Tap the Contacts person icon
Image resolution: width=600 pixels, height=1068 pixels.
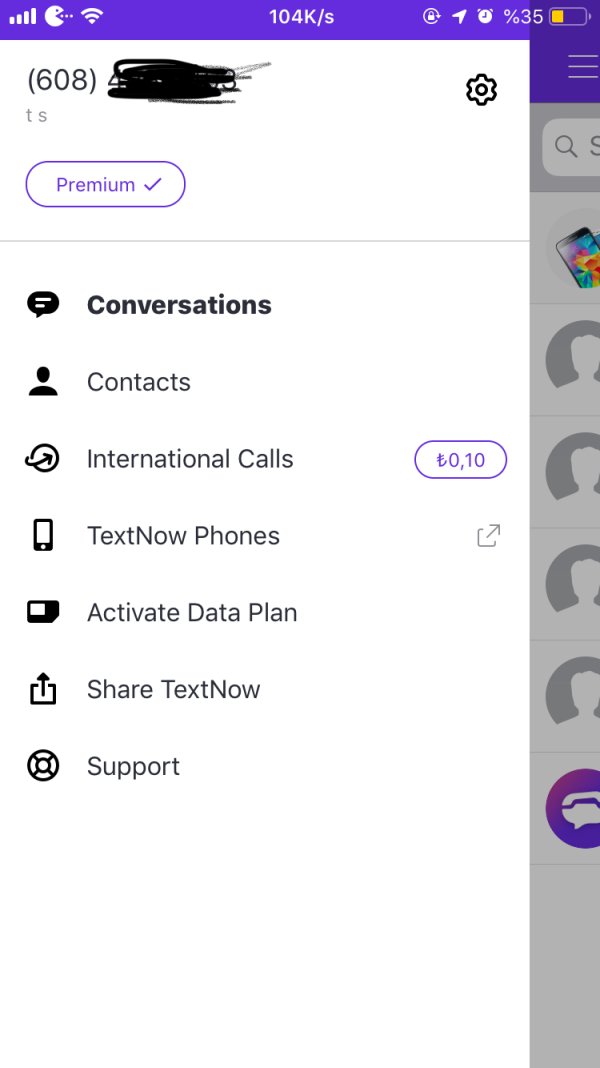click(43, 382)
